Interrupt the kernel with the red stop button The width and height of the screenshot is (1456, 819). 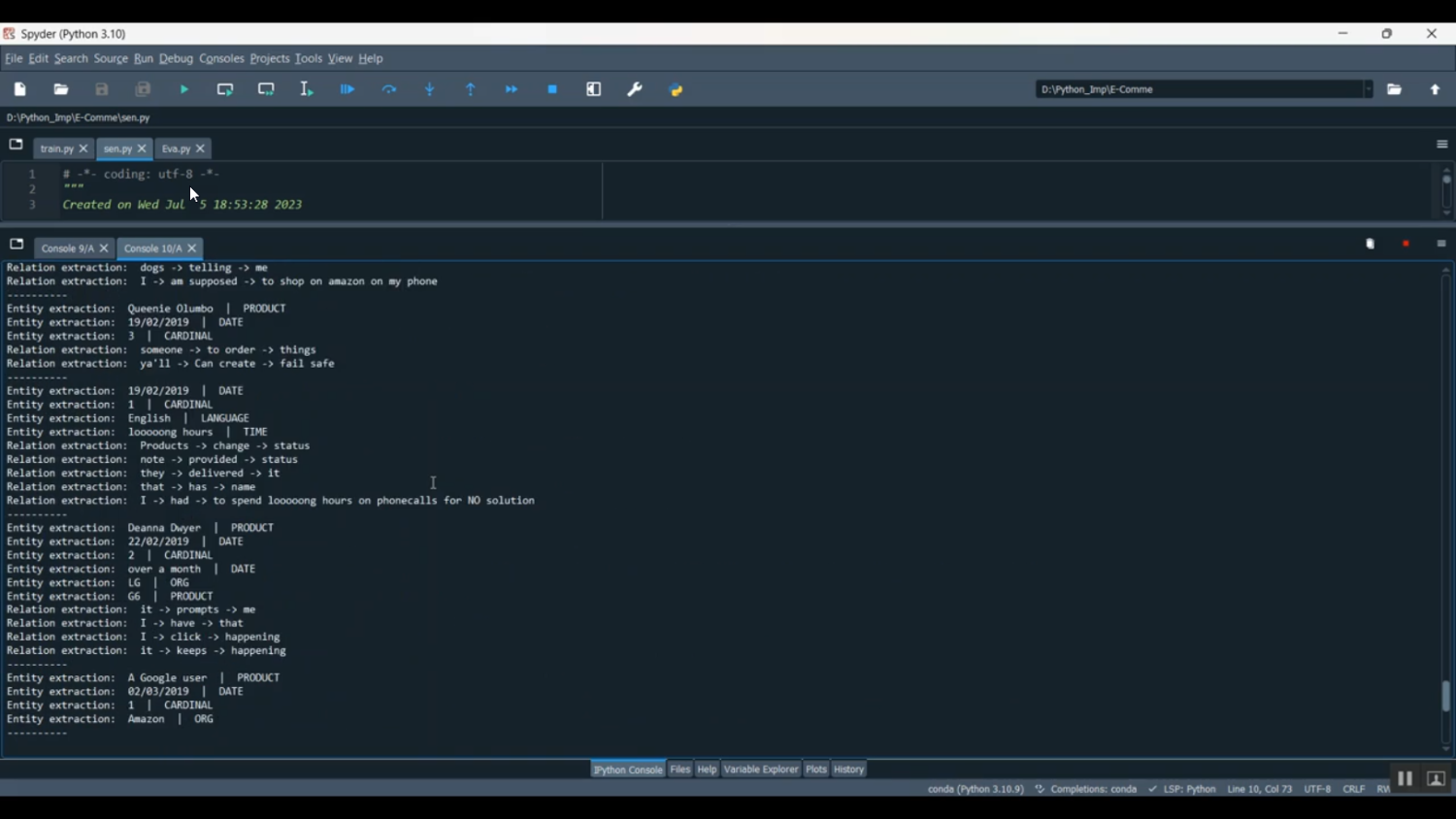pos(1406,245)
